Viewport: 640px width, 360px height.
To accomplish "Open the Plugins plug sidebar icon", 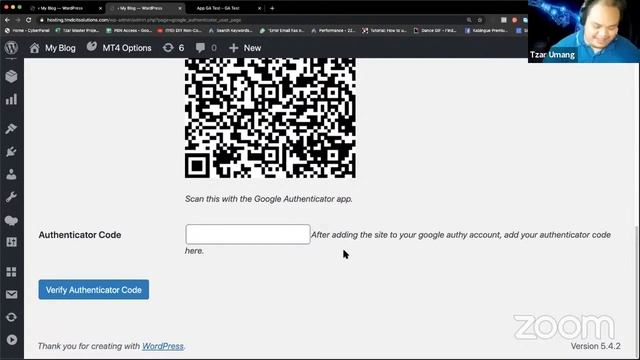I will [11, 151].
